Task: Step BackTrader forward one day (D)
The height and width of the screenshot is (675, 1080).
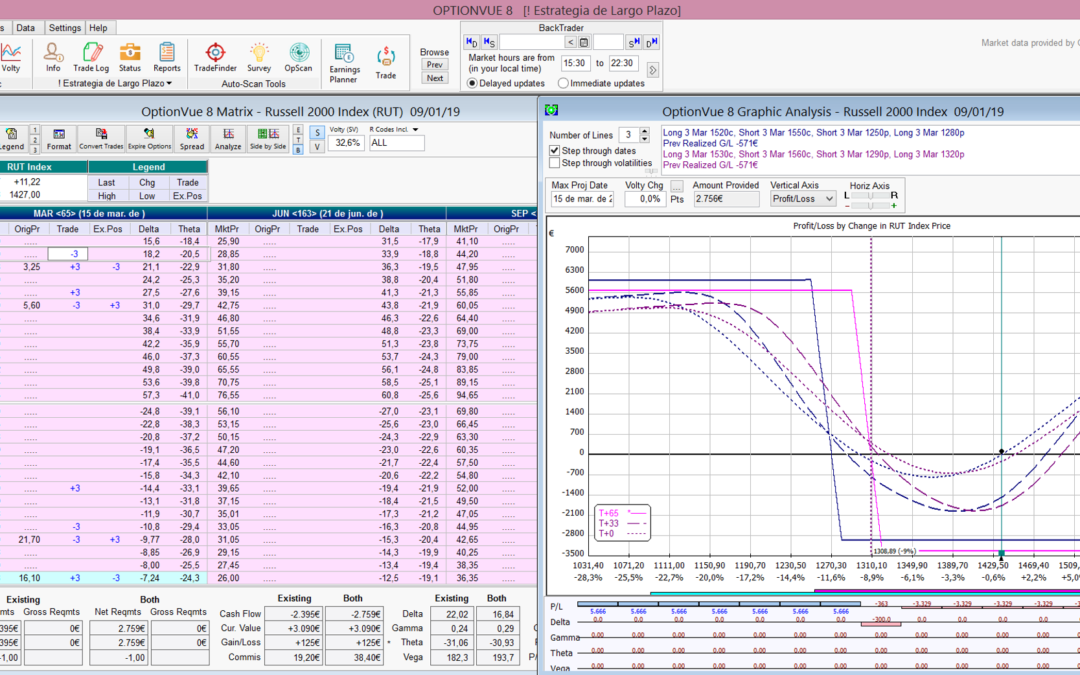Action: tap(651, 43)
